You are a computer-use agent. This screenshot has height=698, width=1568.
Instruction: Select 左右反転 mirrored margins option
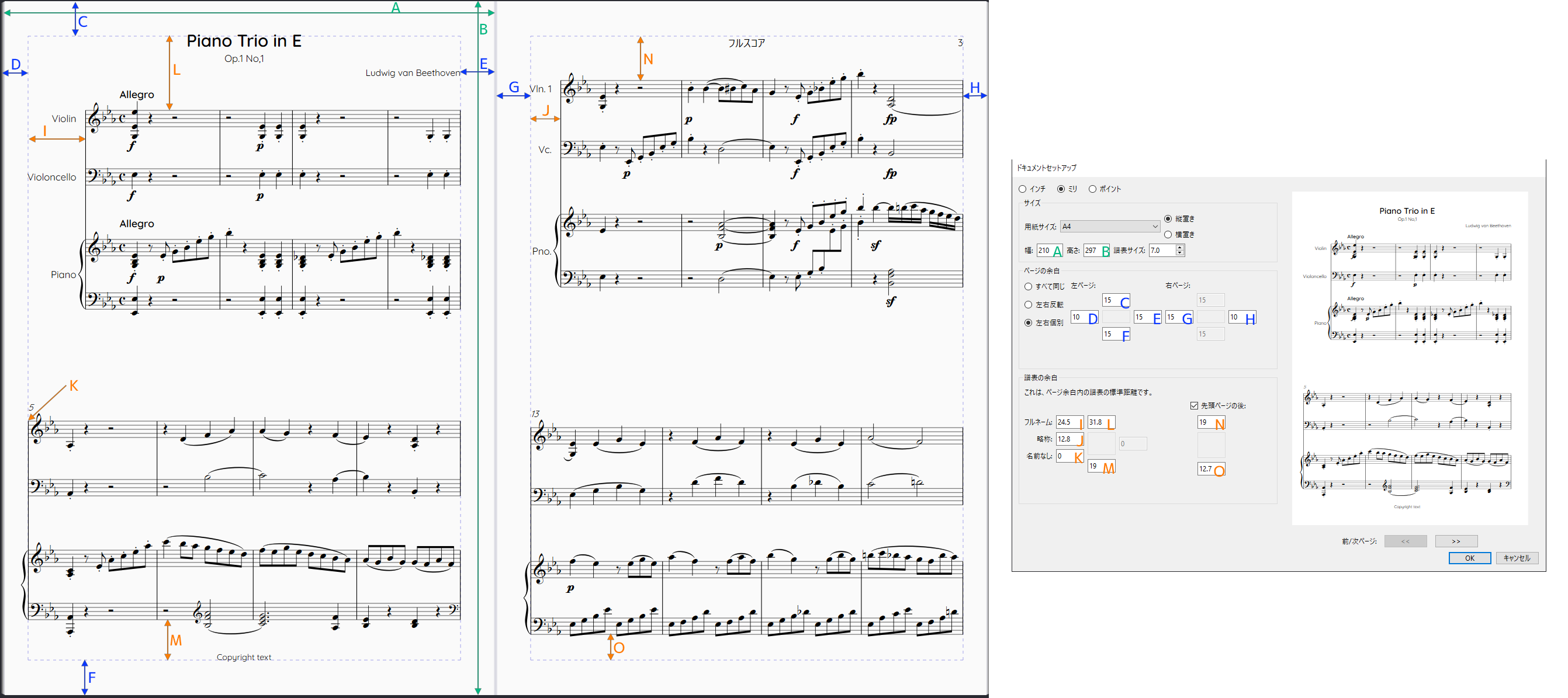(x=1028, y=305)
